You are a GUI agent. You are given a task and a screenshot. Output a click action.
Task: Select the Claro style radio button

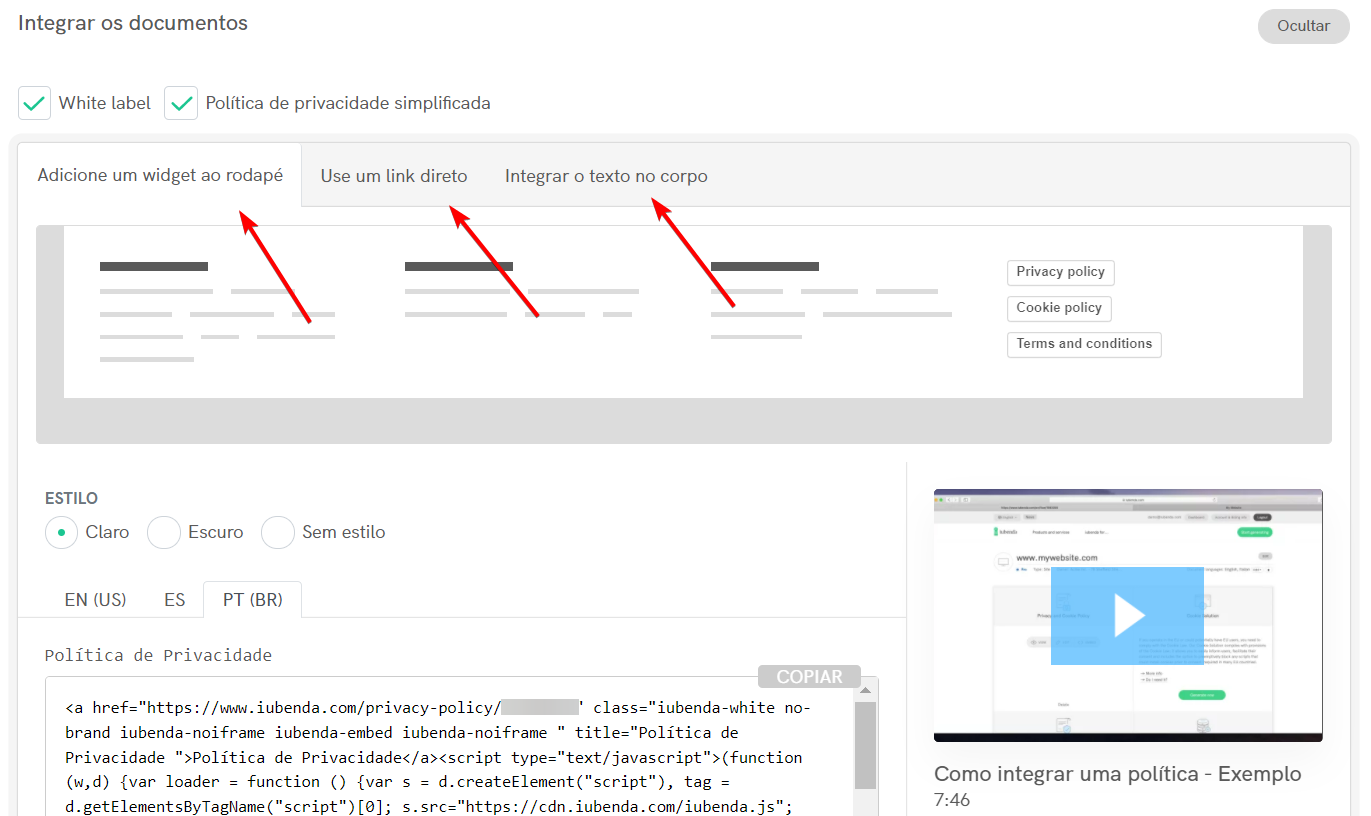point(62,532)
